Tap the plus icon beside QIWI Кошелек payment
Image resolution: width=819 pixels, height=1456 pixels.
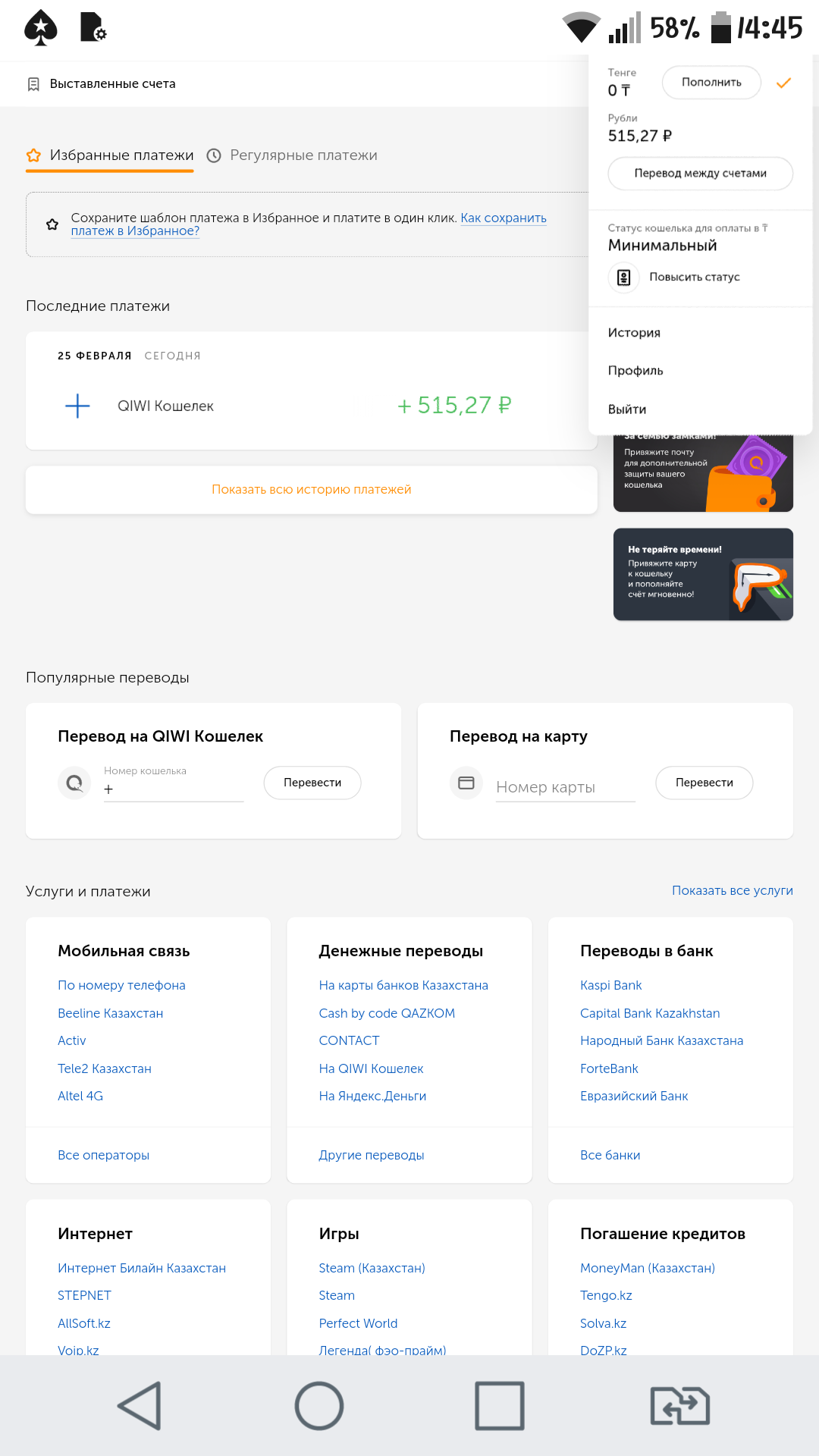point(77,406)
